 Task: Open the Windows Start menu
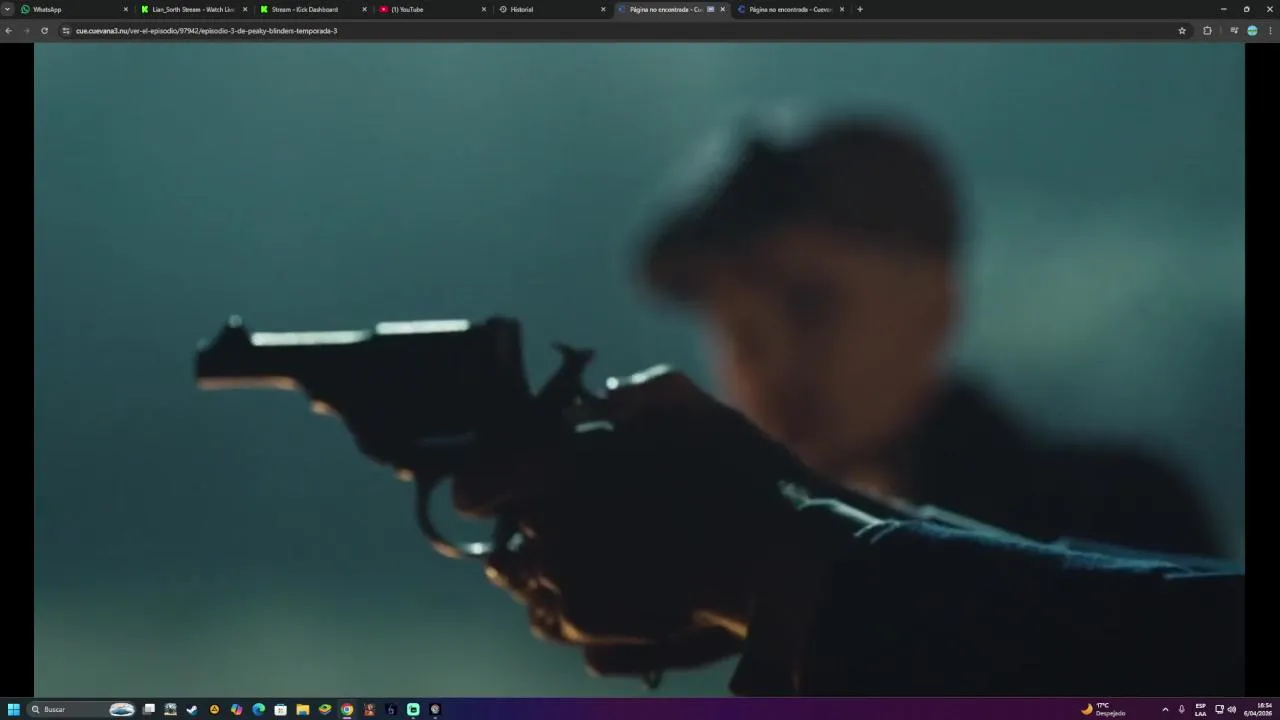click(14, 709)
